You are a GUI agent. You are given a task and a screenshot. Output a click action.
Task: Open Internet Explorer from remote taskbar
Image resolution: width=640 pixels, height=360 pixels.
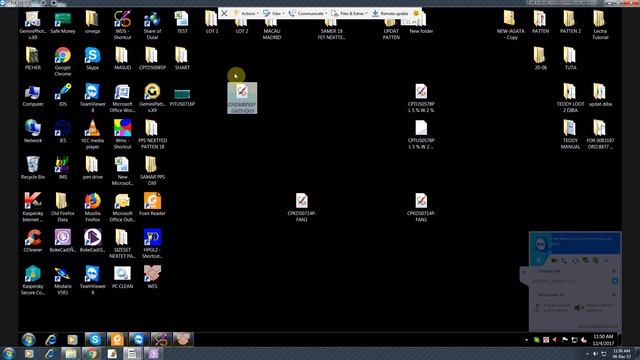click(51, 340)
